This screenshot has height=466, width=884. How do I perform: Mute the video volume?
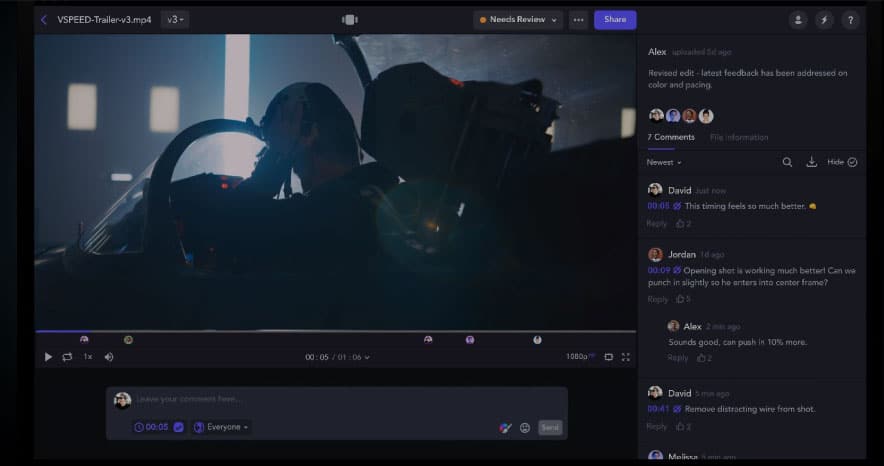[109, 357]
